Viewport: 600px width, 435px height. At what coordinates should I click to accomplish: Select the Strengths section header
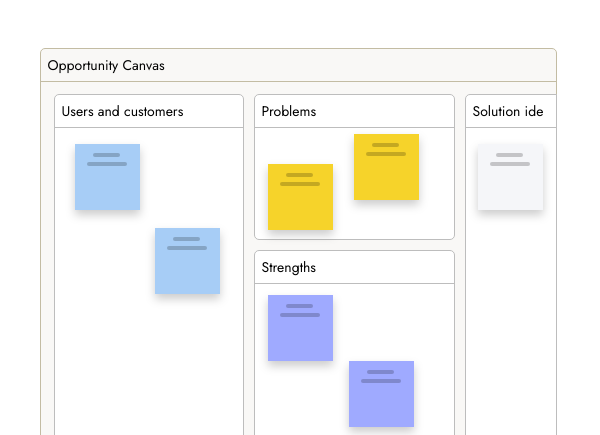[x=289, y=268]
